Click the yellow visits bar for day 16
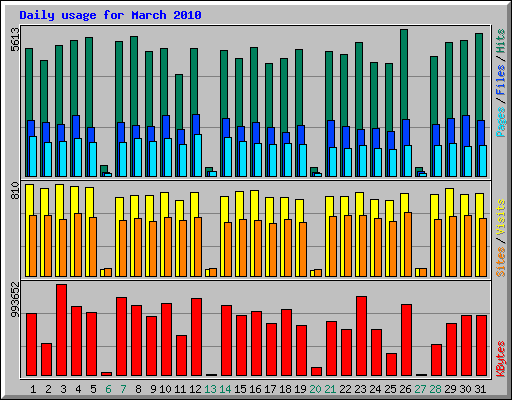Screen dimensions: 512x400 click(x=254, y=205)
